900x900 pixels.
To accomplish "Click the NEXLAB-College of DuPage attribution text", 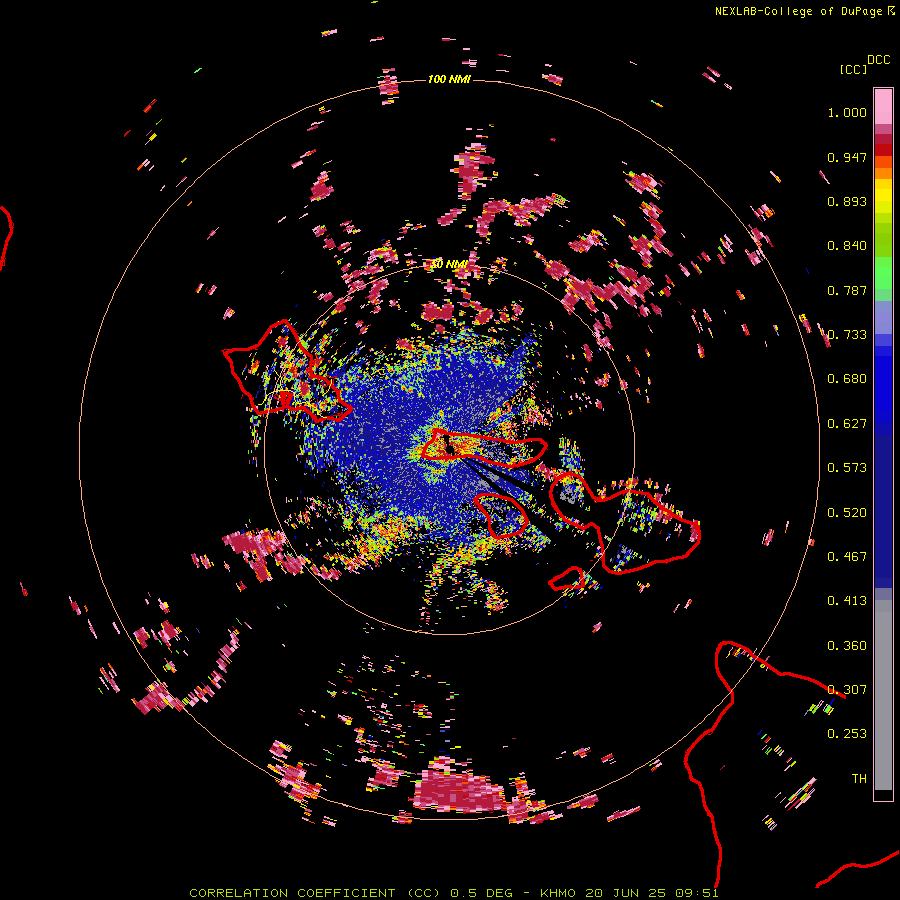I will [798, 11].
